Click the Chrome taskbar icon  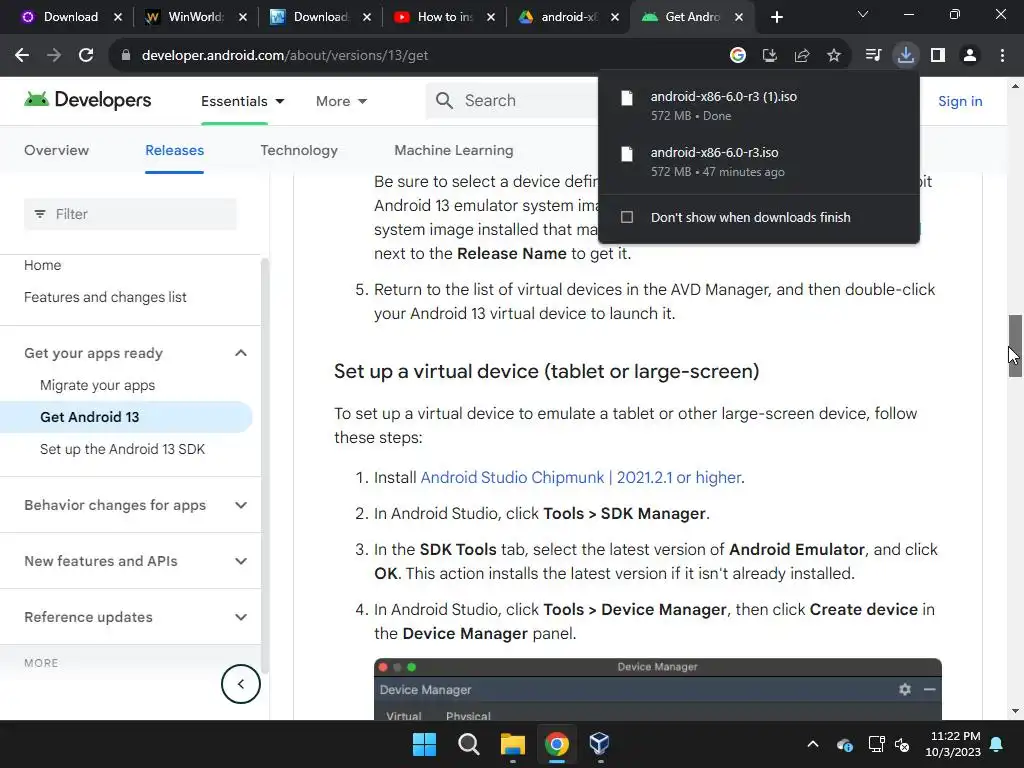(x=556, y=744)
